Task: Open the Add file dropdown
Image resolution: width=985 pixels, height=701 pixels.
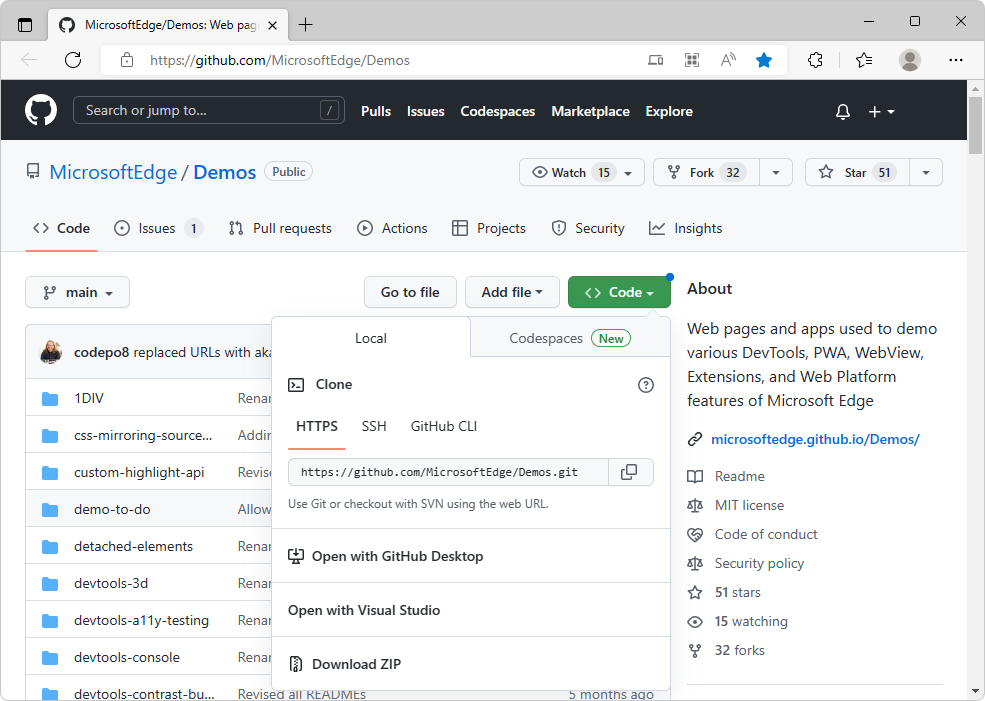Action: click(512, 292)
